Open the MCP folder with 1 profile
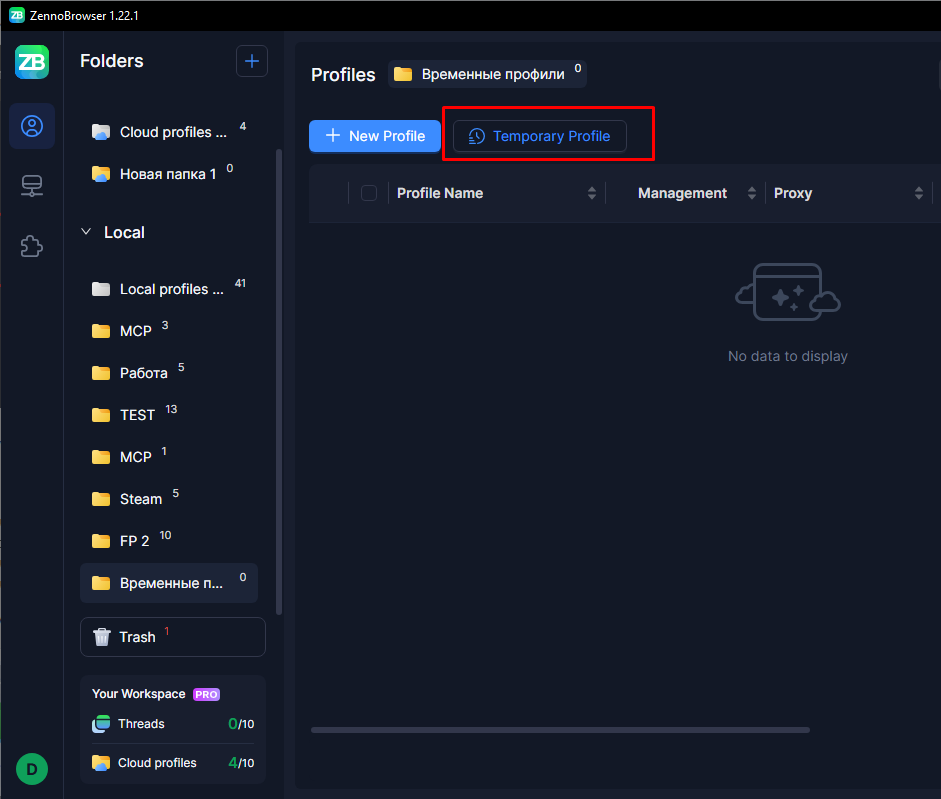941x799 pixels. pyautogui.click(x=169, y=457)
